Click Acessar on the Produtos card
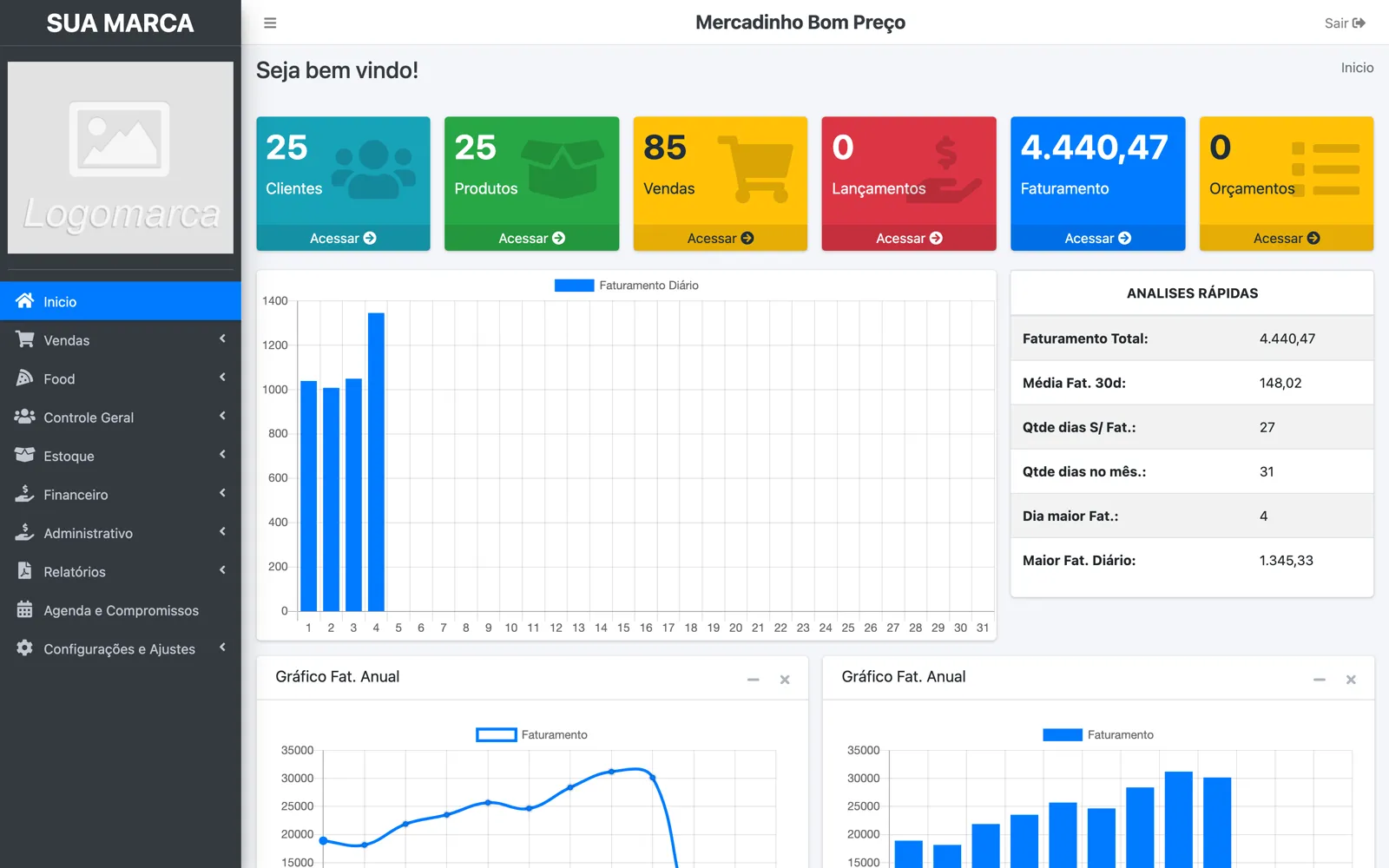The width and height of the screenshot is (1389, 868). pyautogui.click(x=531, y=238)
